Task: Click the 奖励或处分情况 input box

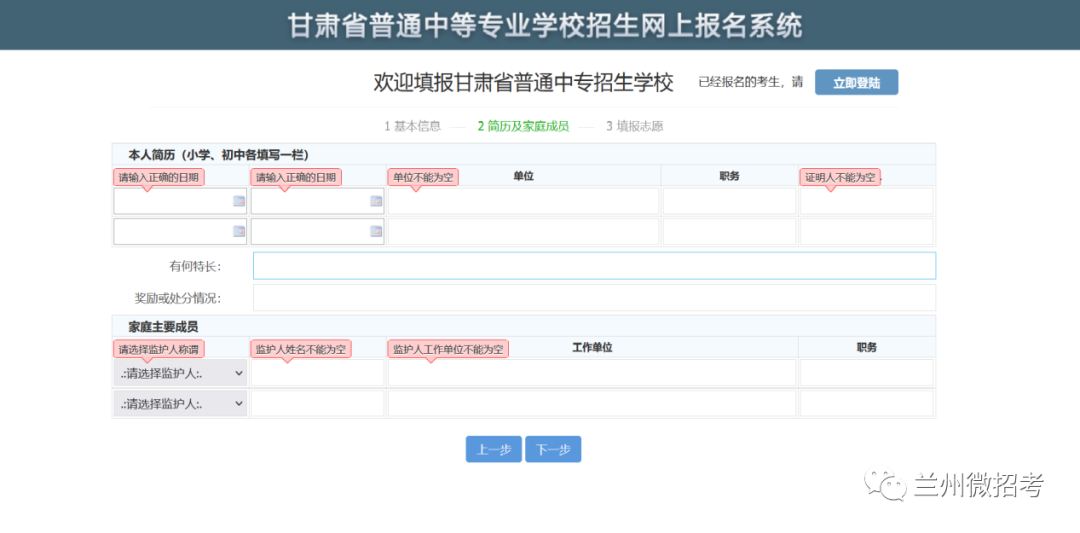Action: 594,298
